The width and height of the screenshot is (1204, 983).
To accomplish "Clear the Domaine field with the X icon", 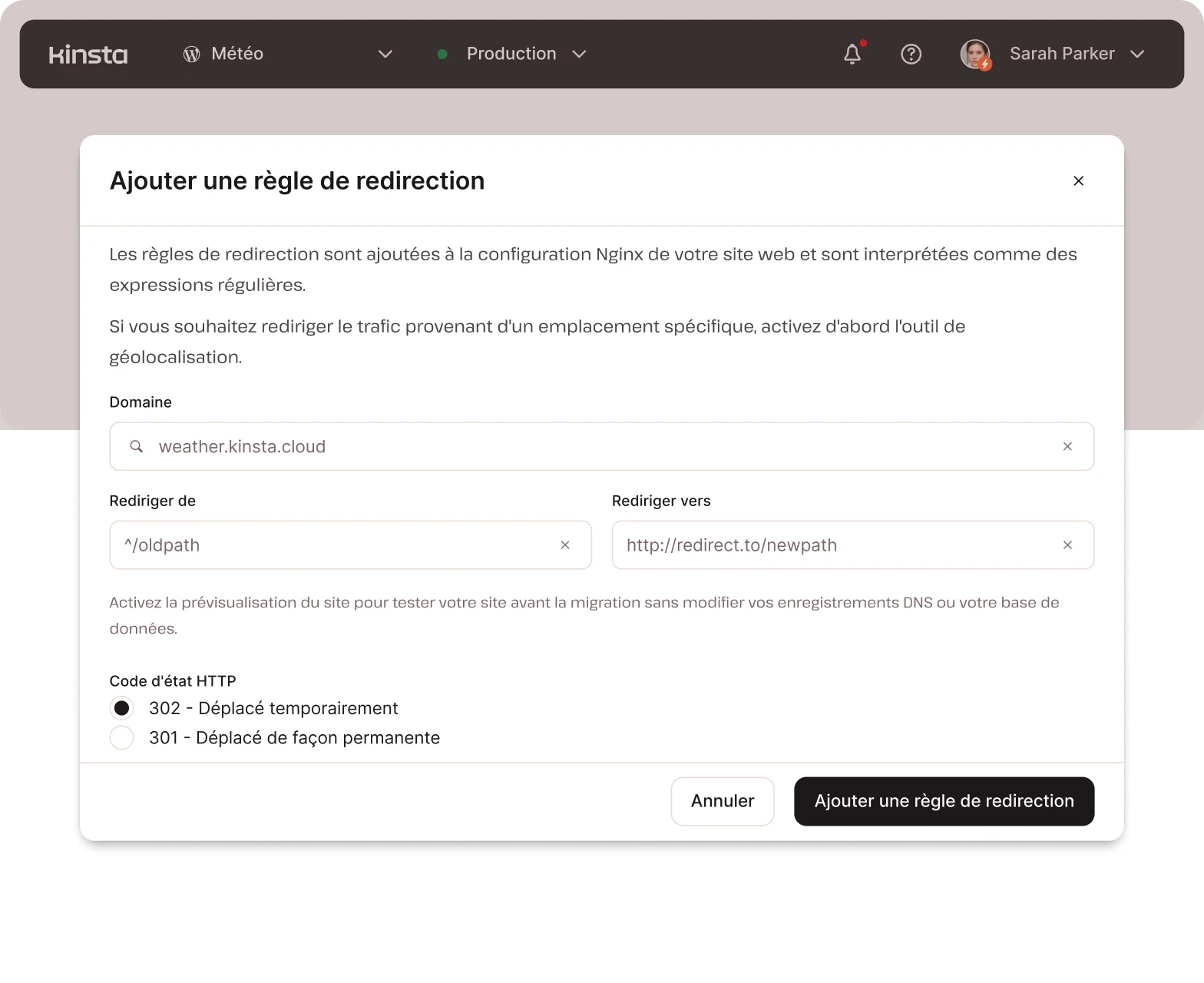I will click(1067, 446).
